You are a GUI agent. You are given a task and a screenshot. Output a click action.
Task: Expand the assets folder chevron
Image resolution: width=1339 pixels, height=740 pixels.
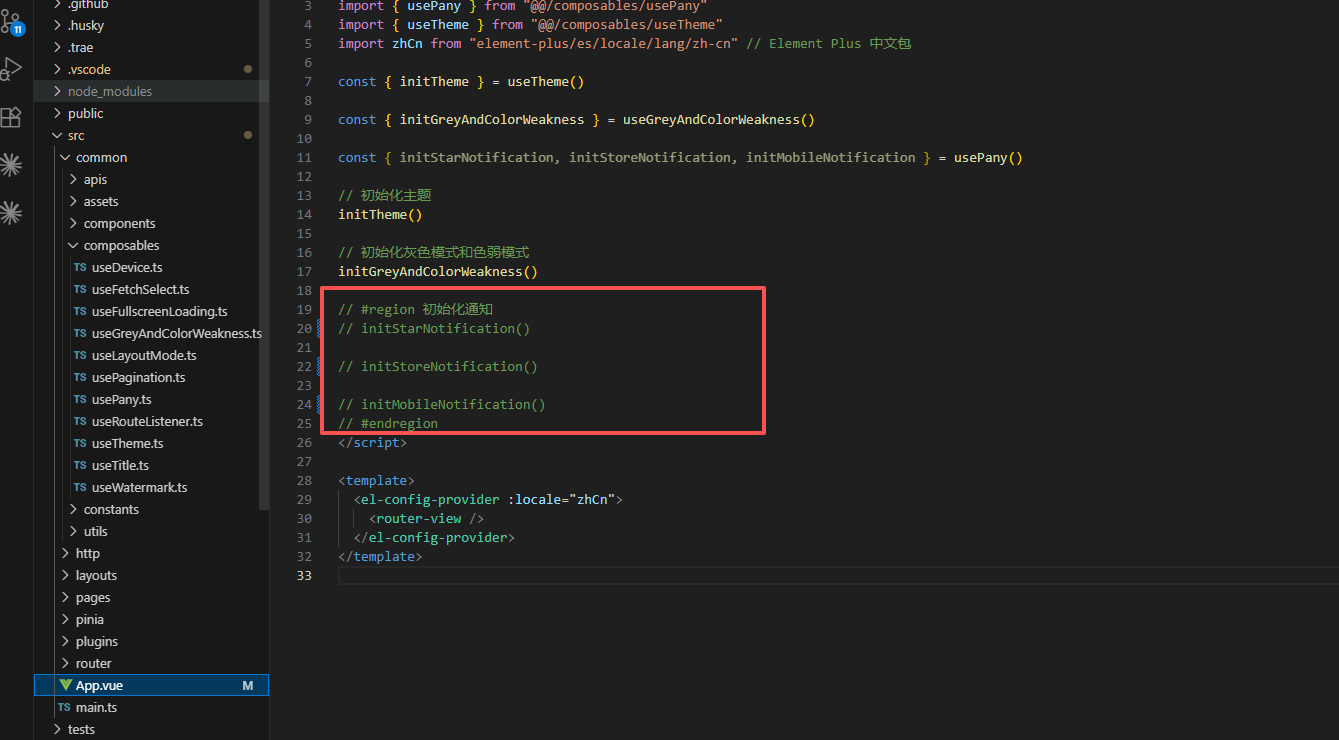tap(73, 201)
